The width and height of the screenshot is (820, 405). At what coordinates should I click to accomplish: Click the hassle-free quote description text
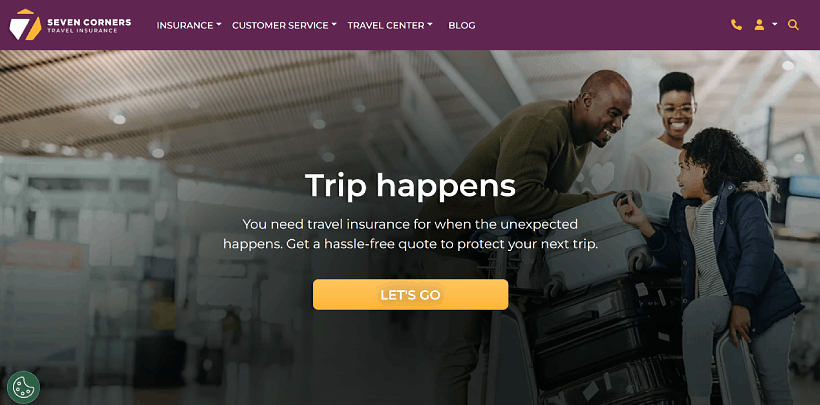point(410,234)
